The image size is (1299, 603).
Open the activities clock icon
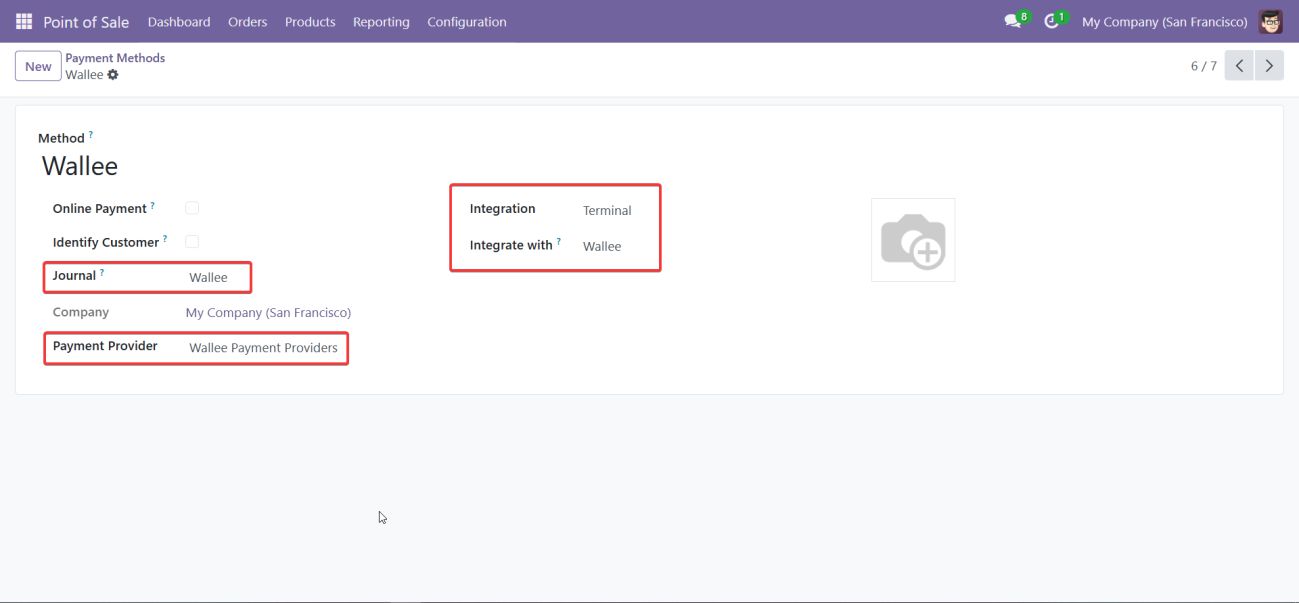pyautogui.click(x=1051, y=21)
